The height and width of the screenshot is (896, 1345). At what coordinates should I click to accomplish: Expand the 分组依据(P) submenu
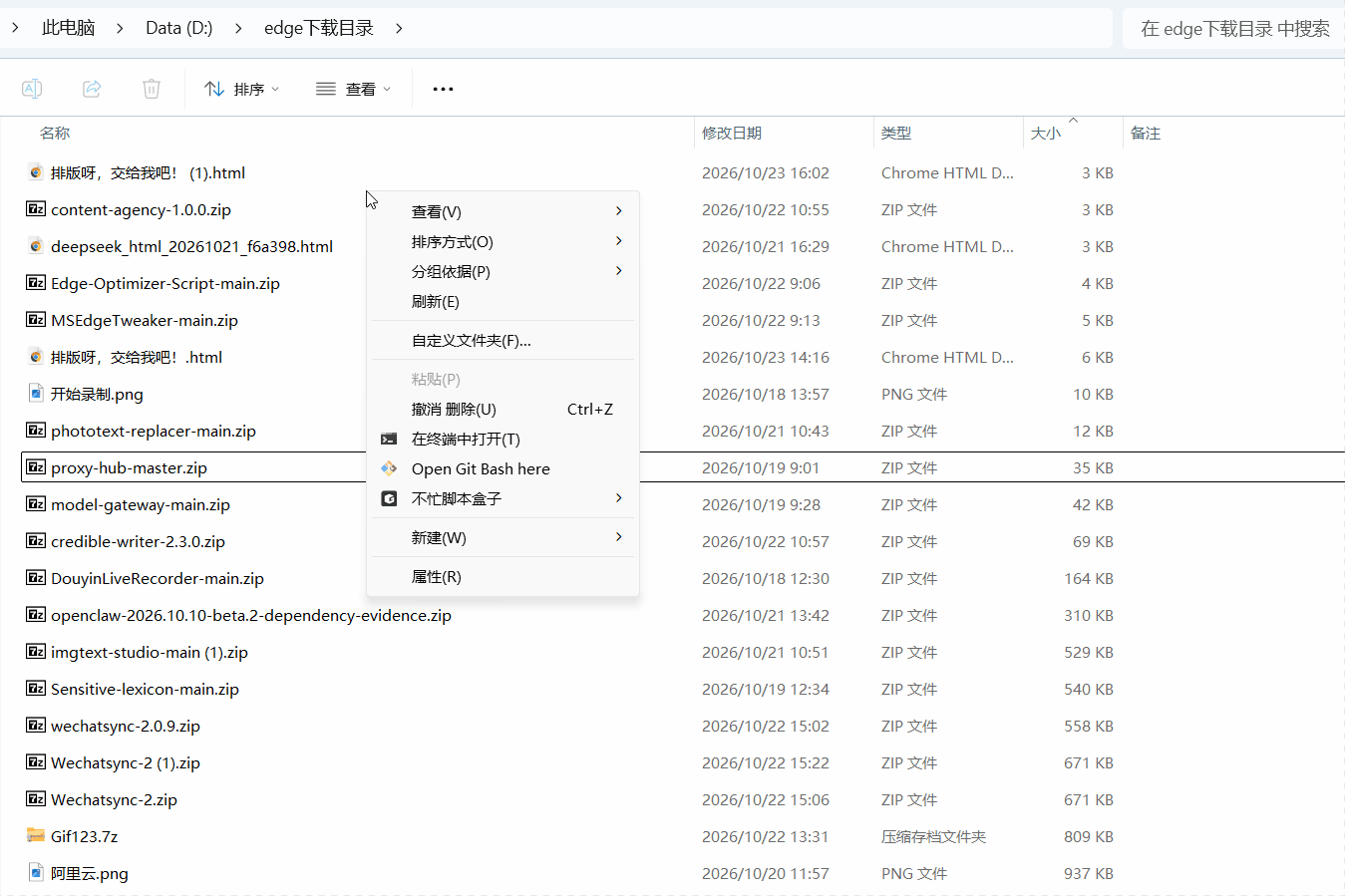503,271
